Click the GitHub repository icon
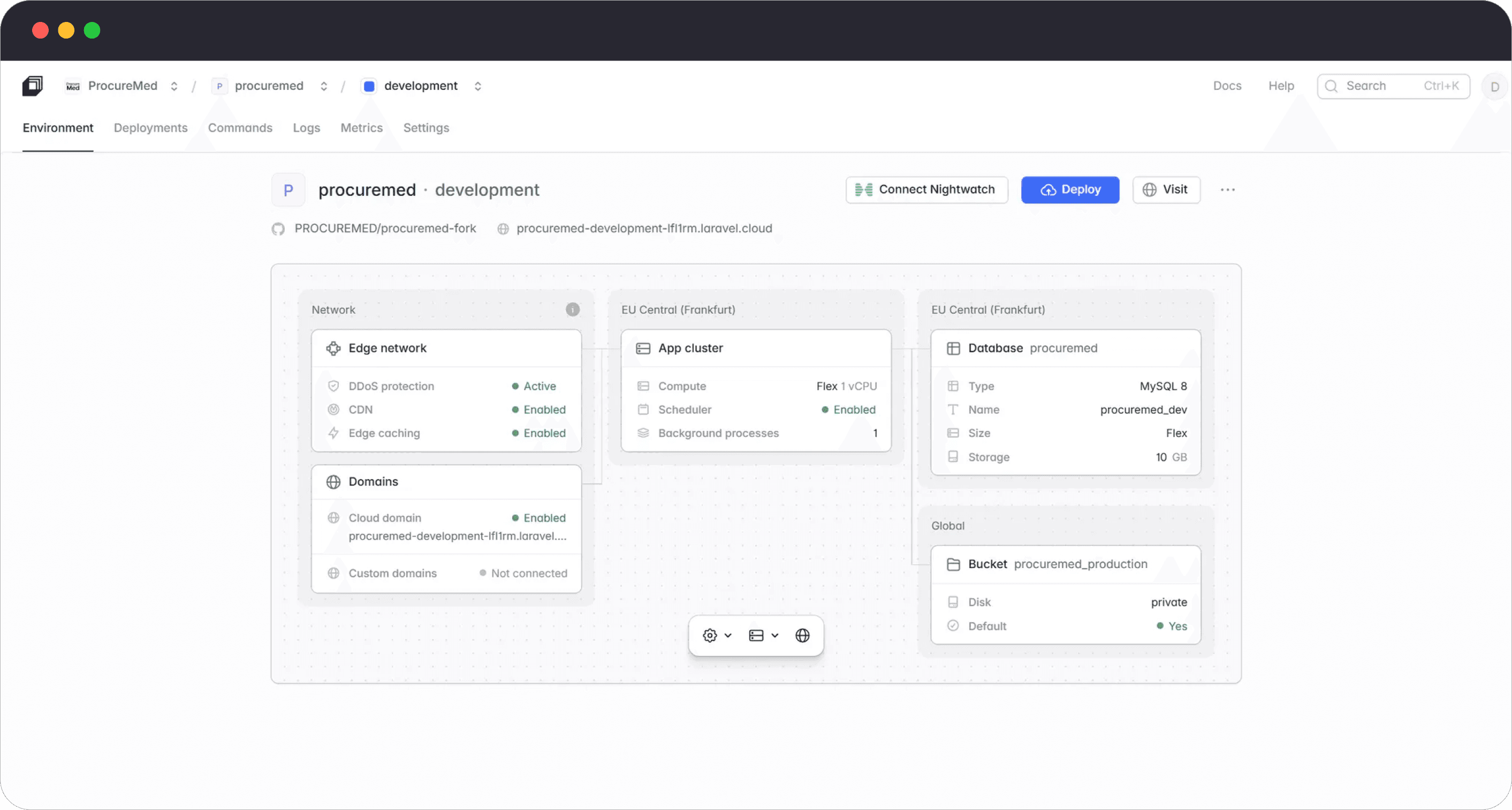This screenshot has width=1512, height=810. click(278, 229)
